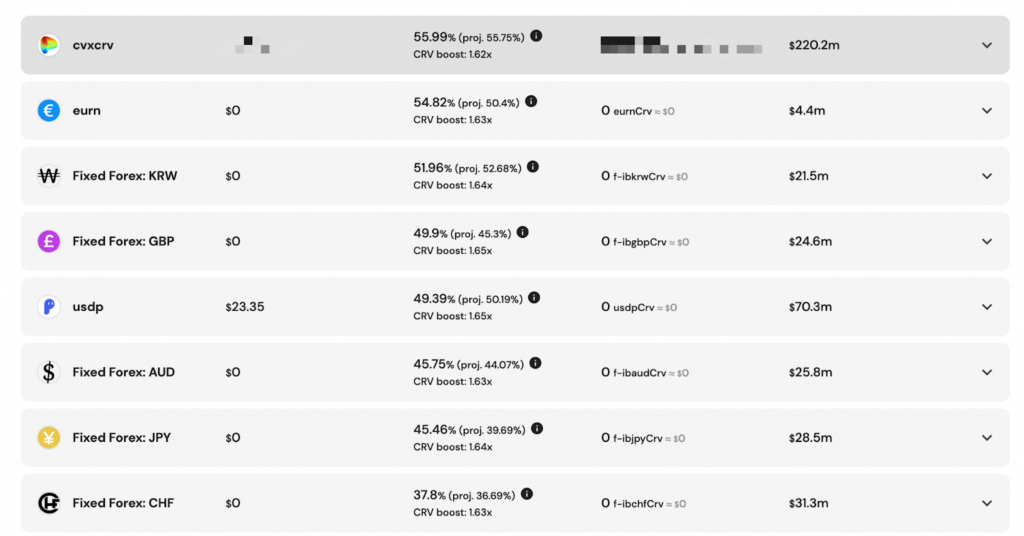The image size is (1024, 536).
Task: Click the Fixed Forex CHF franc icon
Action: [48, 503]
